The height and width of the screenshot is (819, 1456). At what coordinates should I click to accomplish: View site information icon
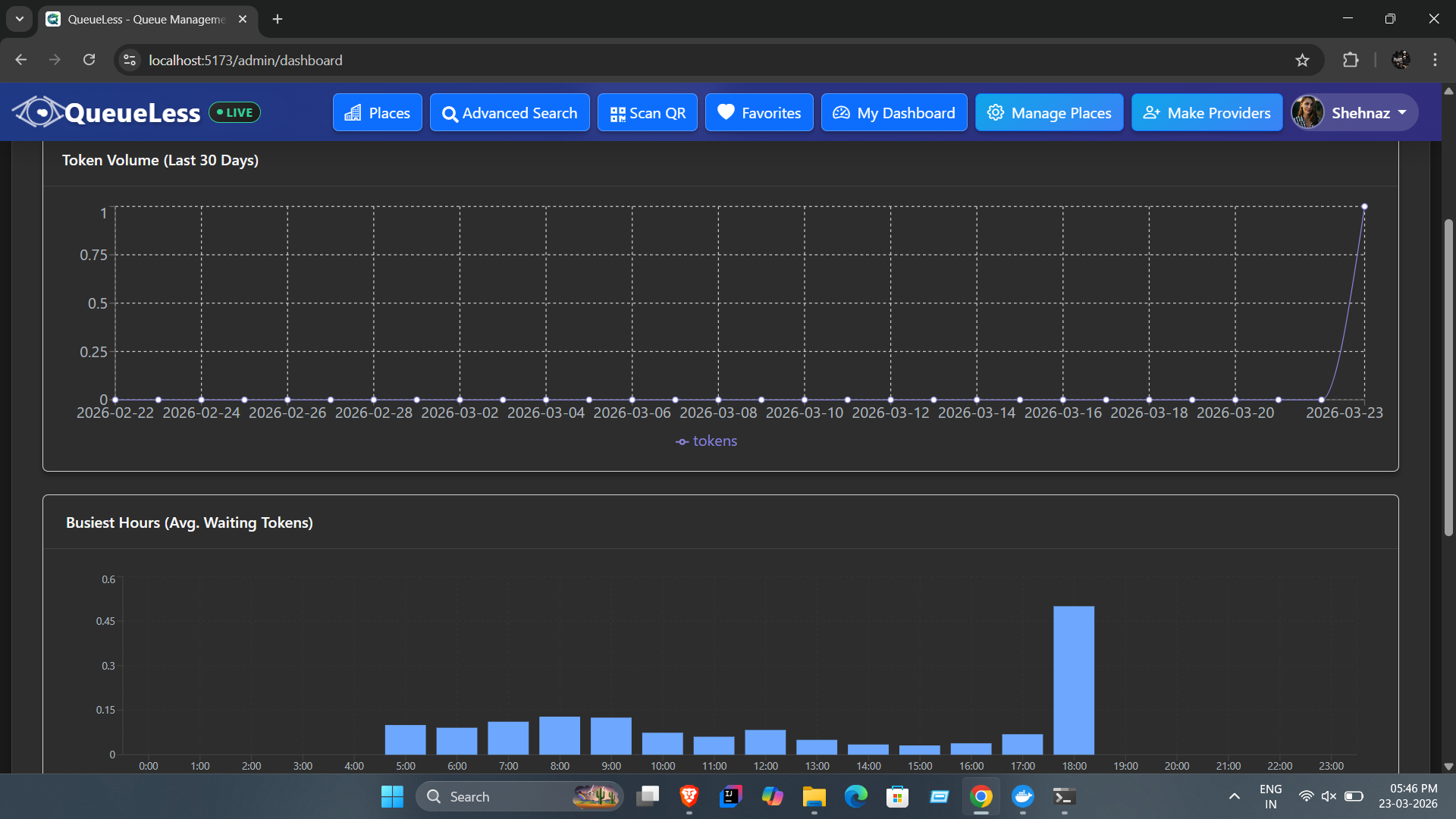pos(130,60)
